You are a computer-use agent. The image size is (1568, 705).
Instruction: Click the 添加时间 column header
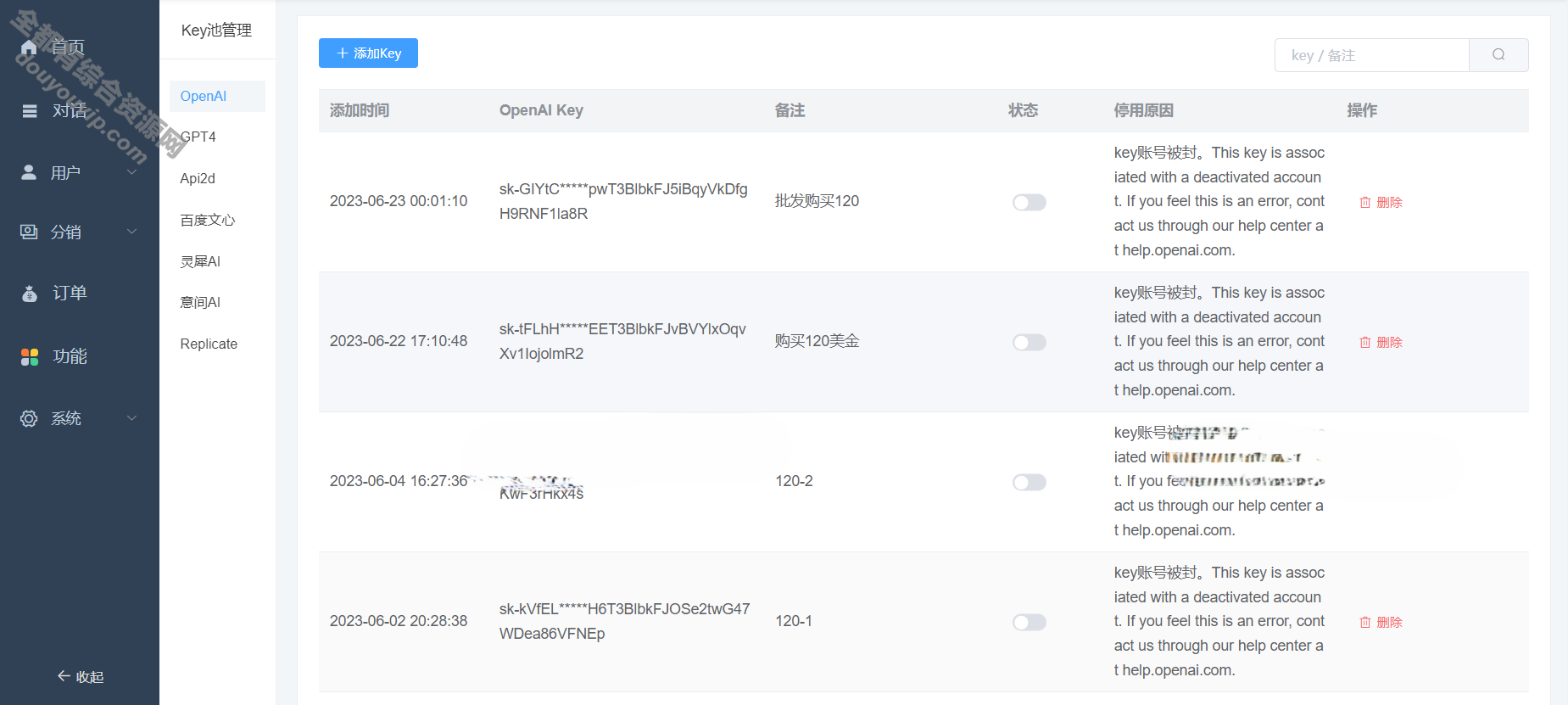point(360,110)
